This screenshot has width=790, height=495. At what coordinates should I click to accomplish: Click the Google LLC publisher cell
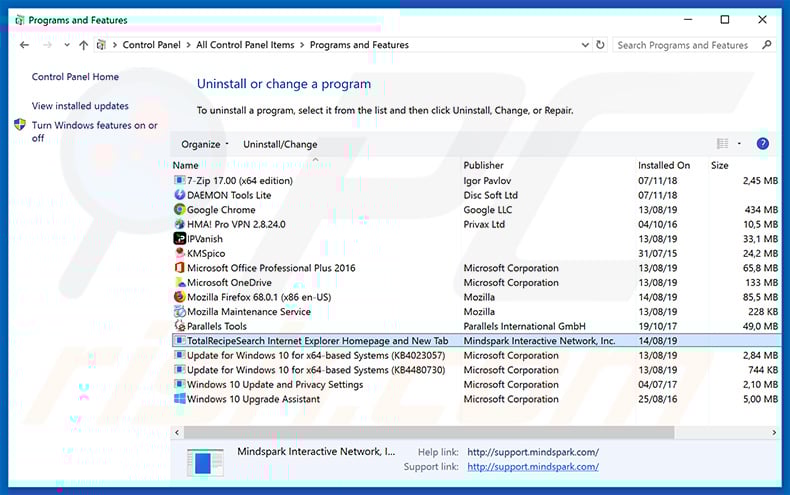488,210
